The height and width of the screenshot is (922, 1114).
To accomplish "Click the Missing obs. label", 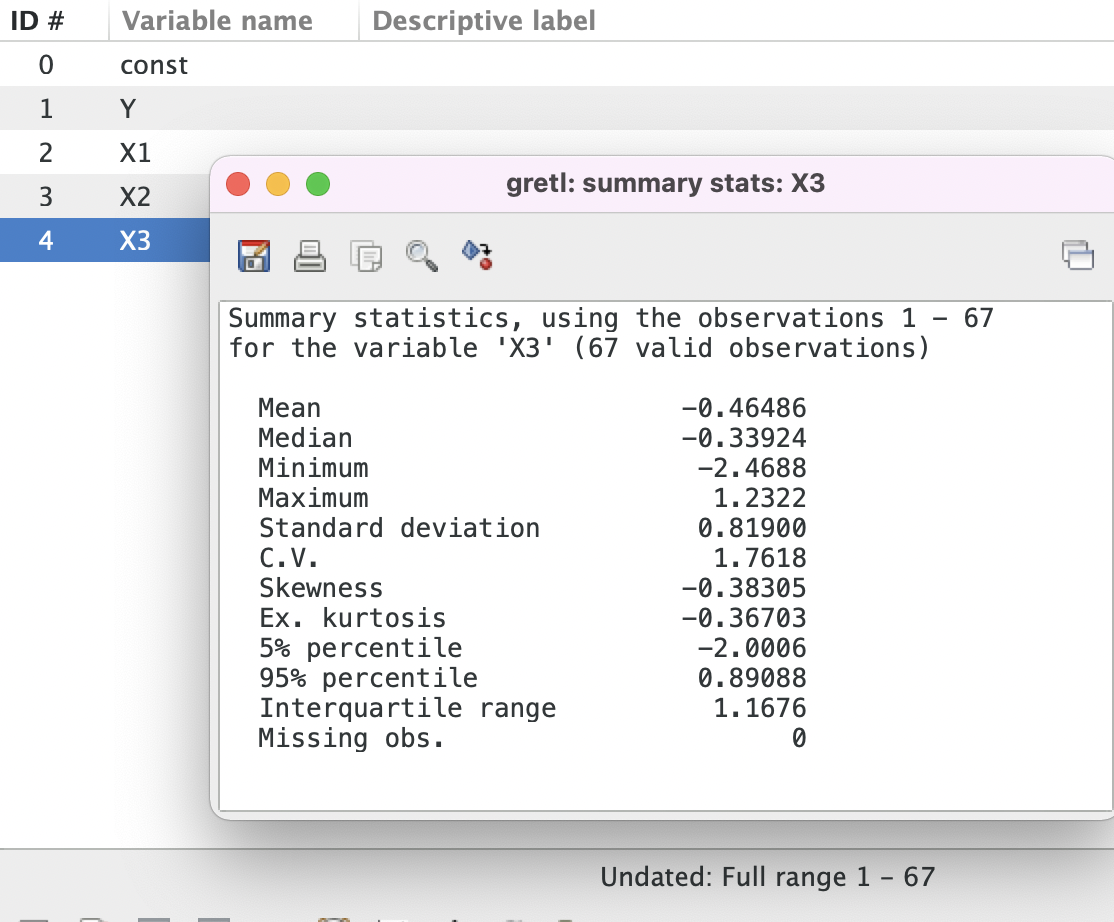I will click(x=351, y=738).
